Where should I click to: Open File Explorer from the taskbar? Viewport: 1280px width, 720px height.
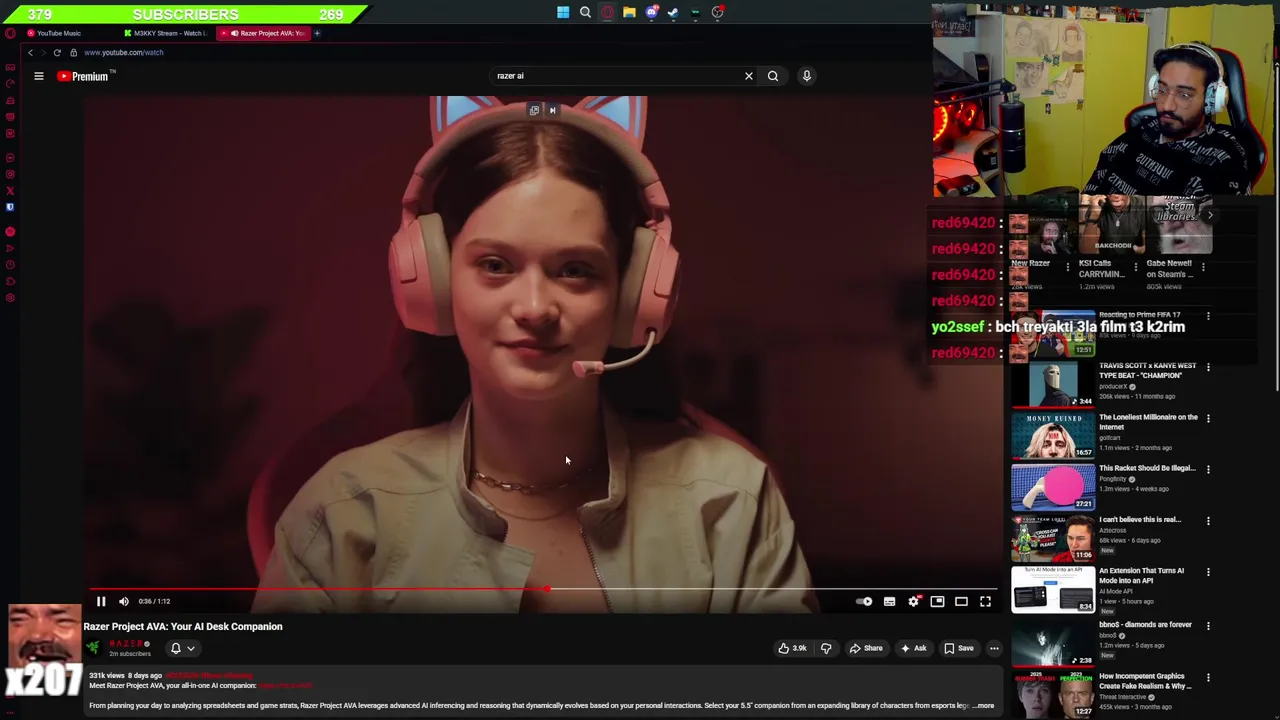coord(629,12)
